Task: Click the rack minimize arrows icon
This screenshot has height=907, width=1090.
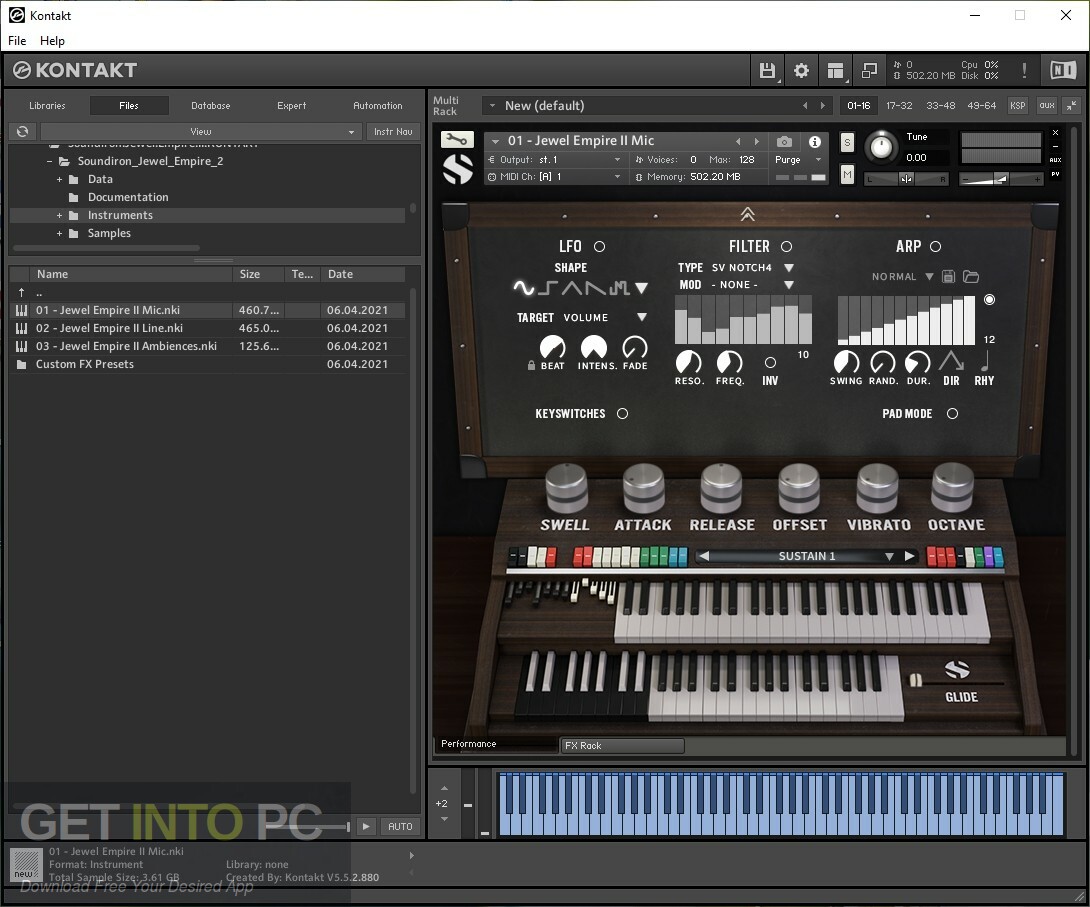Action: (x=1071, y=106)
